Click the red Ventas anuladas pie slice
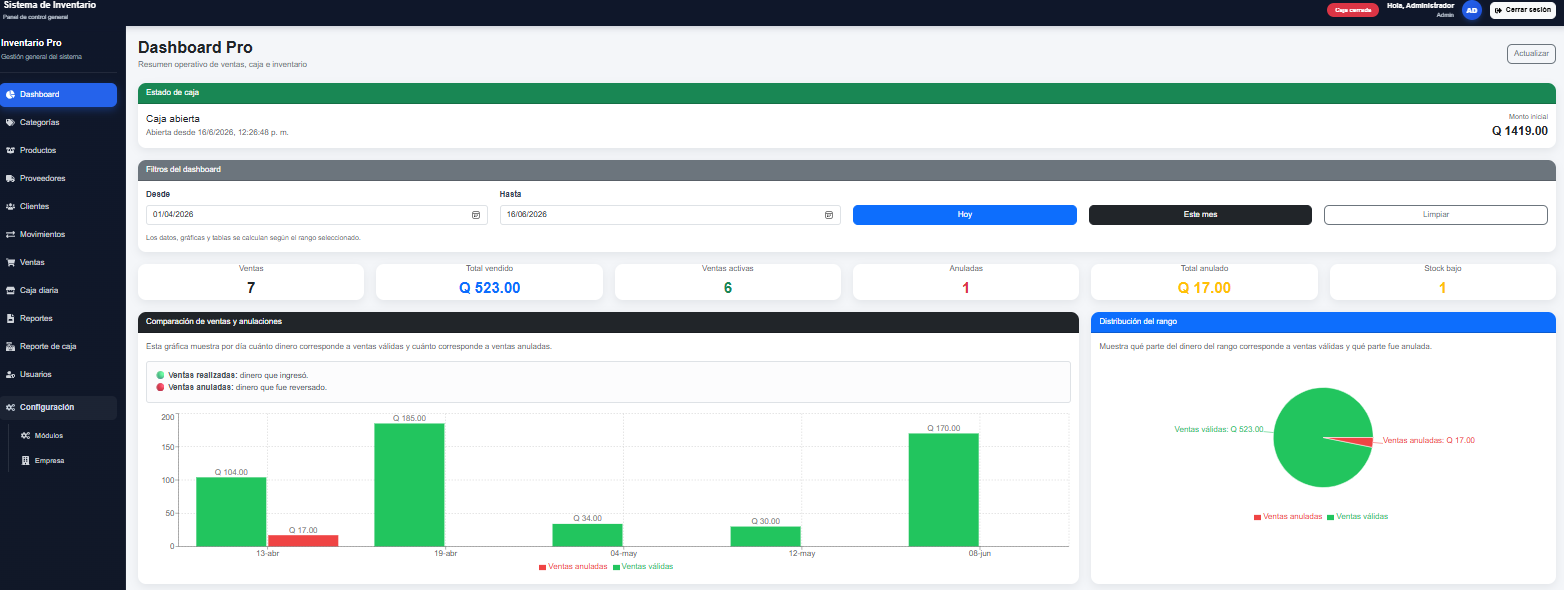Screen dimensions: 1564x590 (1360, 441)
